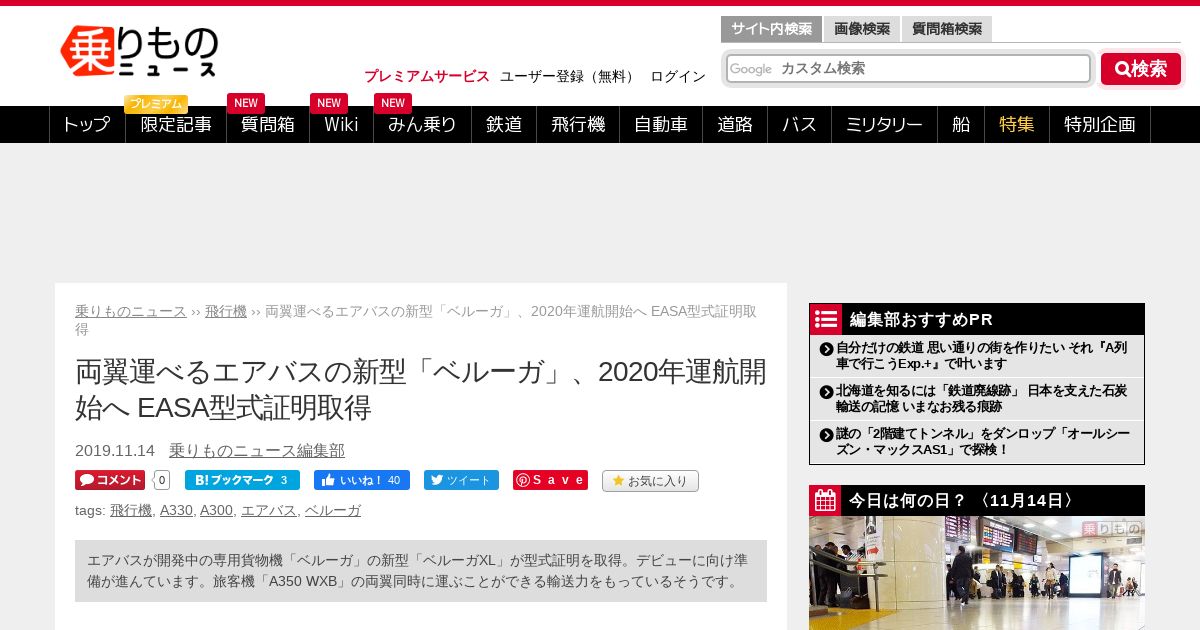Screen dimensions: 1200x630
Task: Go to トップ in the navigation bar
Action: coord(87,124)
